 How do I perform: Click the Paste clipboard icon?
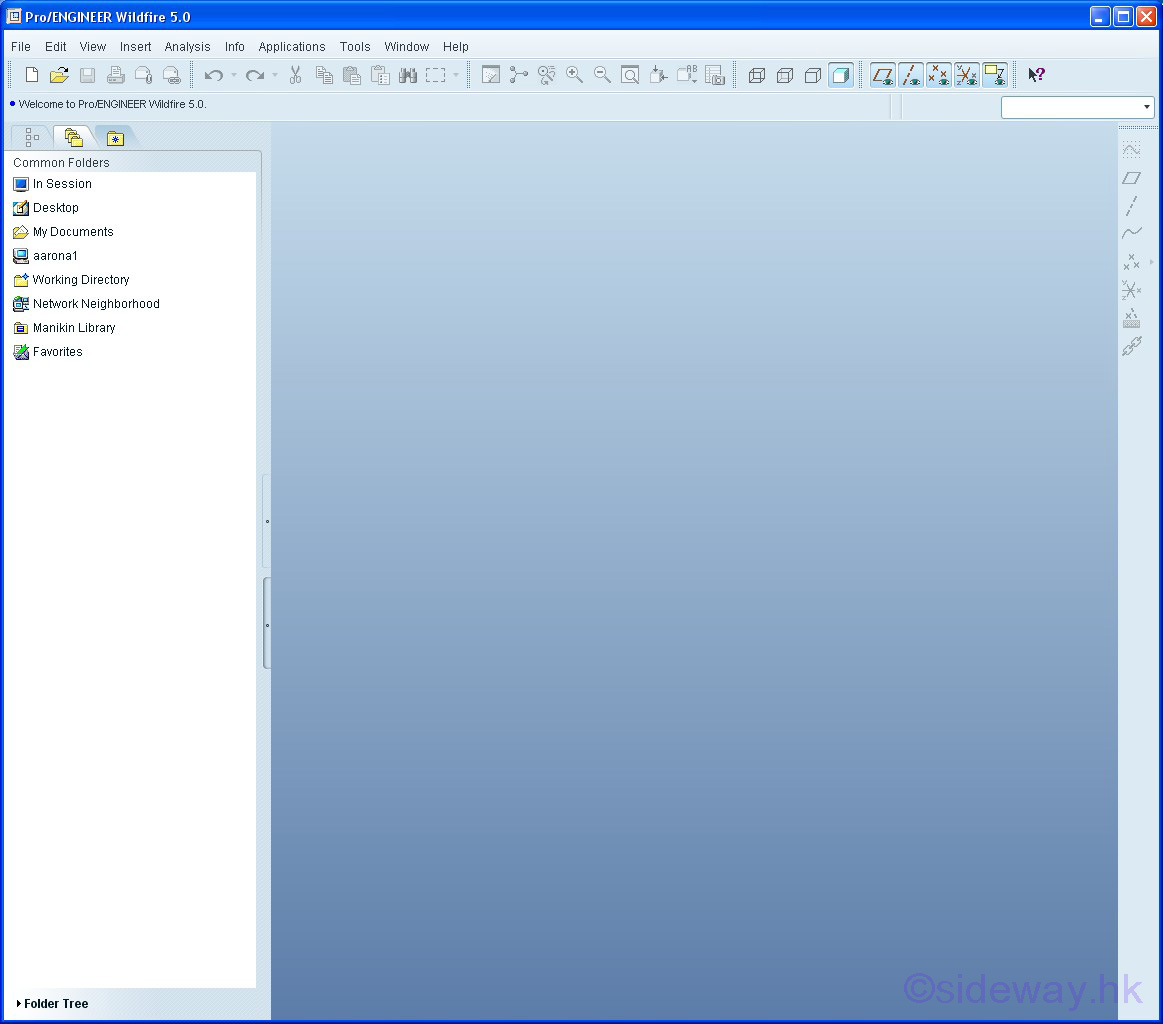tap(352, 75)
